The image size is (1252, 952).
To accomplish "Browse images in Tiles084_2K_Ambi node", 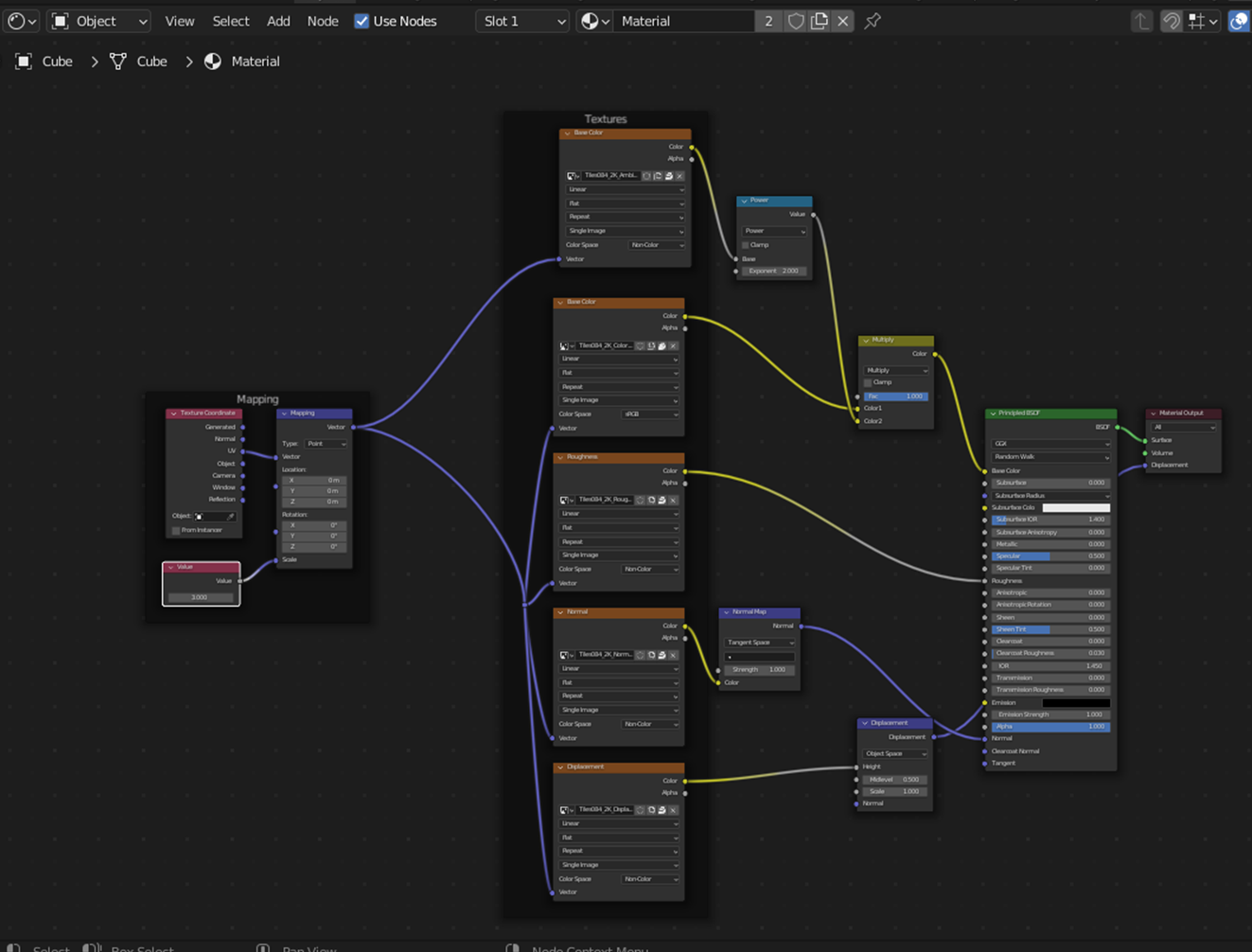I will tap(572, 176).
